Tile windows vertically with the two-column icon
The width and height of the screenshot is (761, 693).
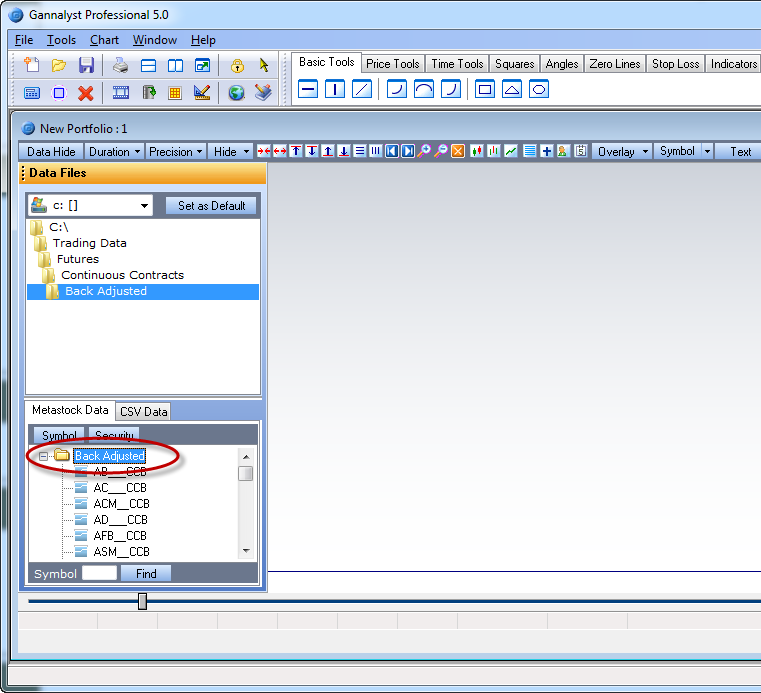(x=175, y=65)
